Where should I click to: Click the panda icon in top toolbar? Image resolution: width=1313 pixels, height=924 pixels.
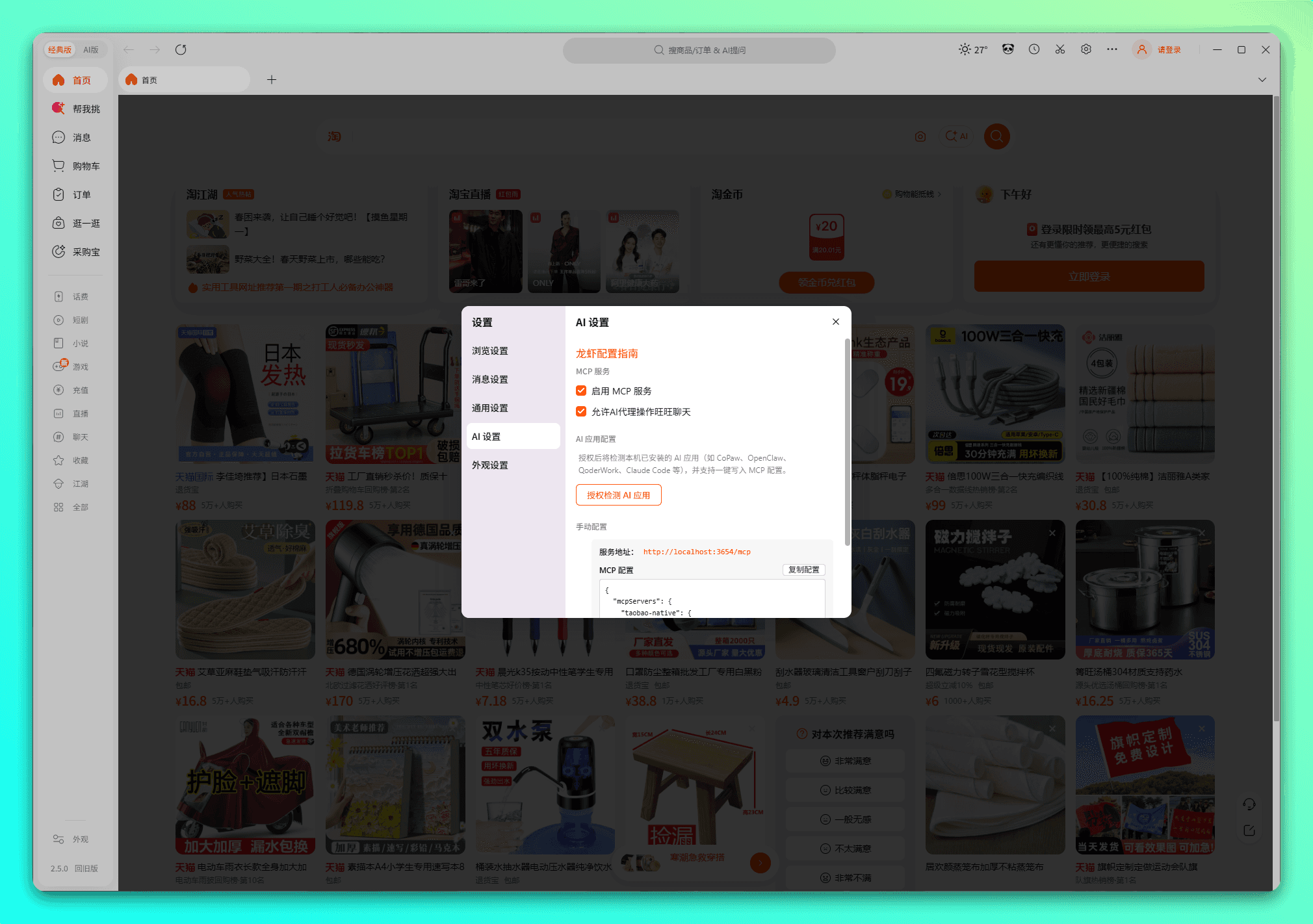[x=1008, y=49]
